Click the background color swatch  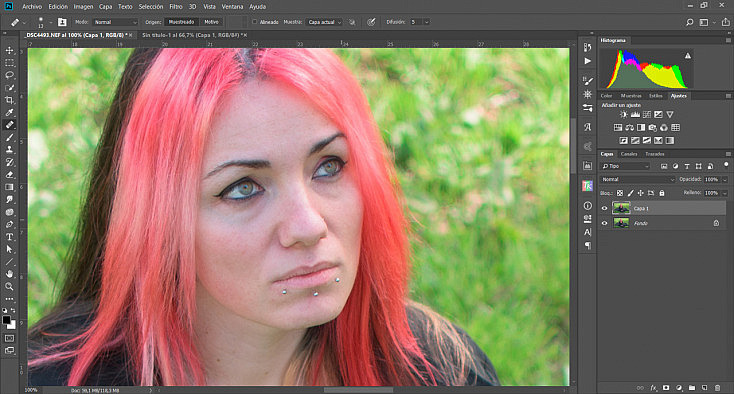[x=12, y=325]
